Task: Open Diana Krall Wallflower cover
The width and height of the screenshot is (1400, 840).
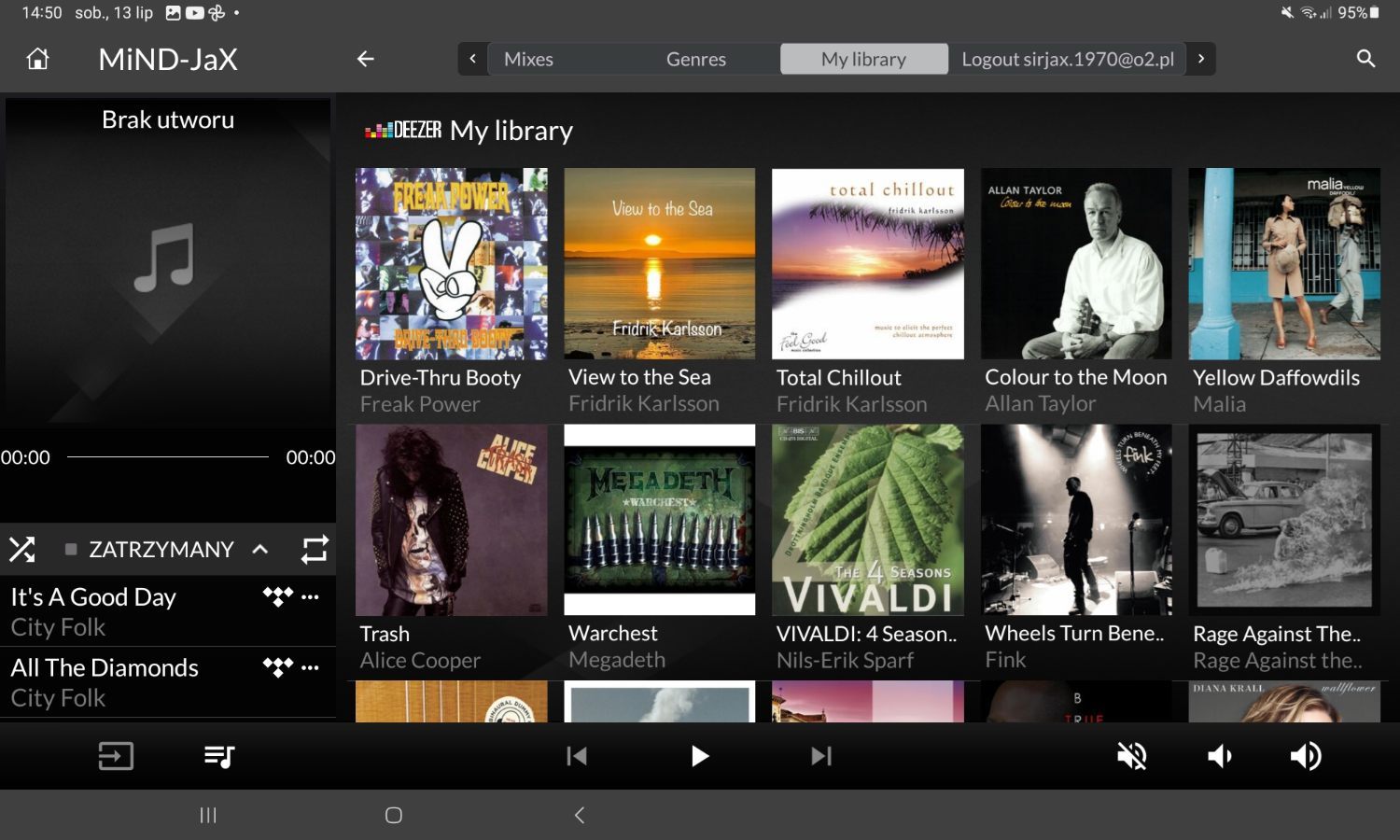Action: [x=1284, y=702]
